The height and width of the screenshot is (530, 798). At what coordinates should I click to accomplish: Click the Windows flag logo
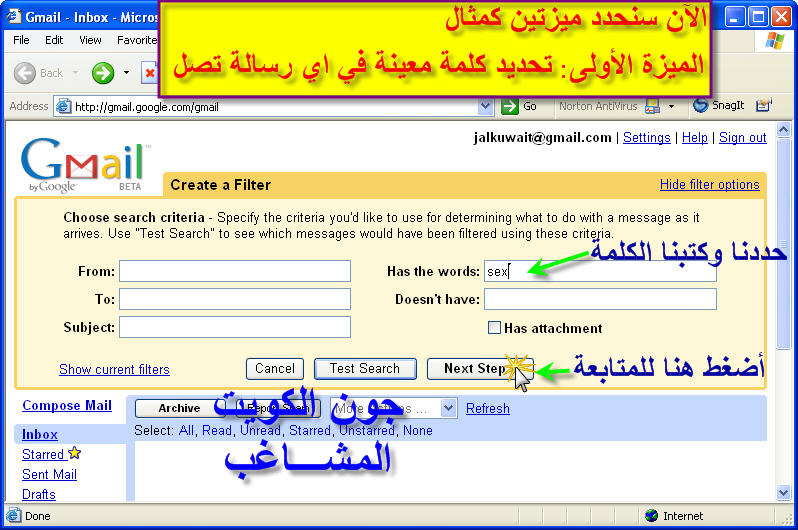(775, 41)
